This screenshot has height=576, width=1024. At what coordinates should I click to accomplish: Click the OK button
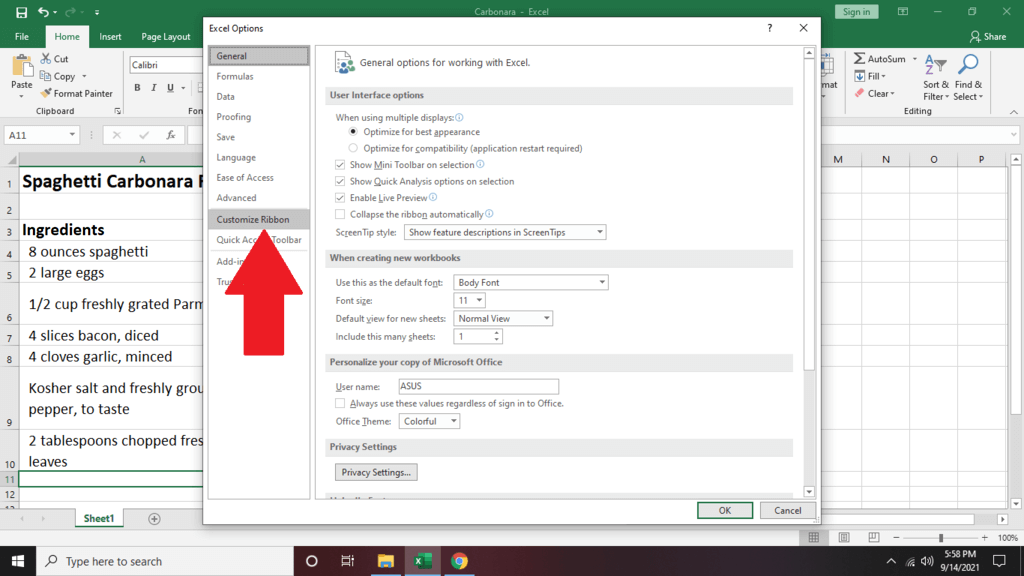725,511
